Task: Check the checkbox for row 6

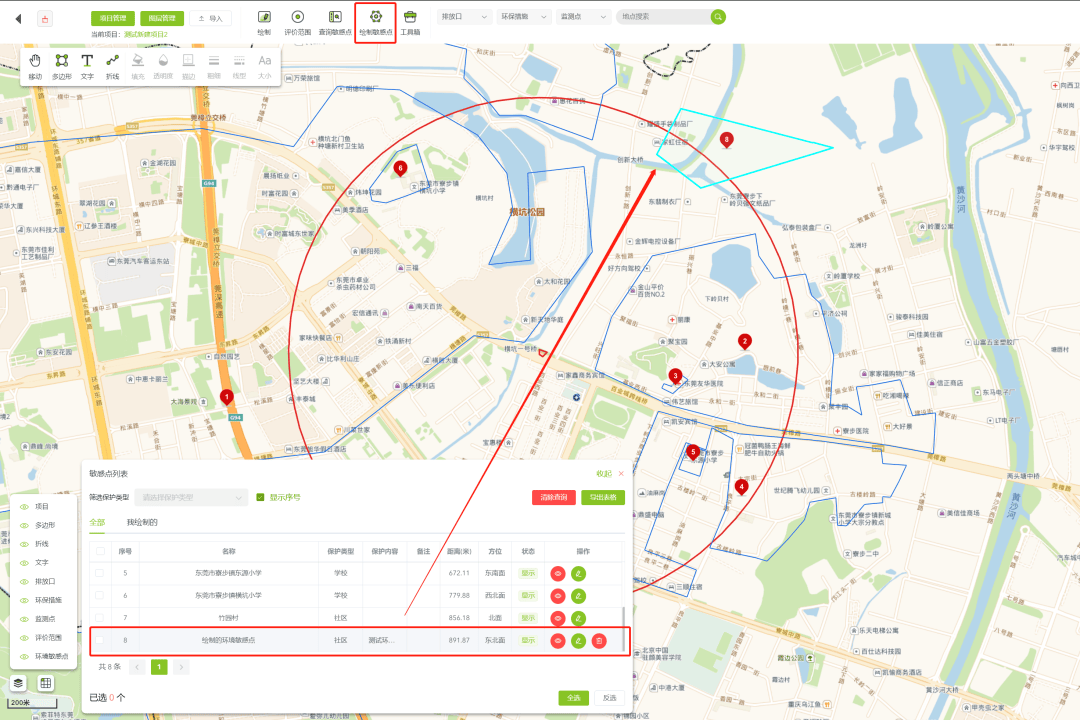Action: pyautogui.click(x=99, y=595)
